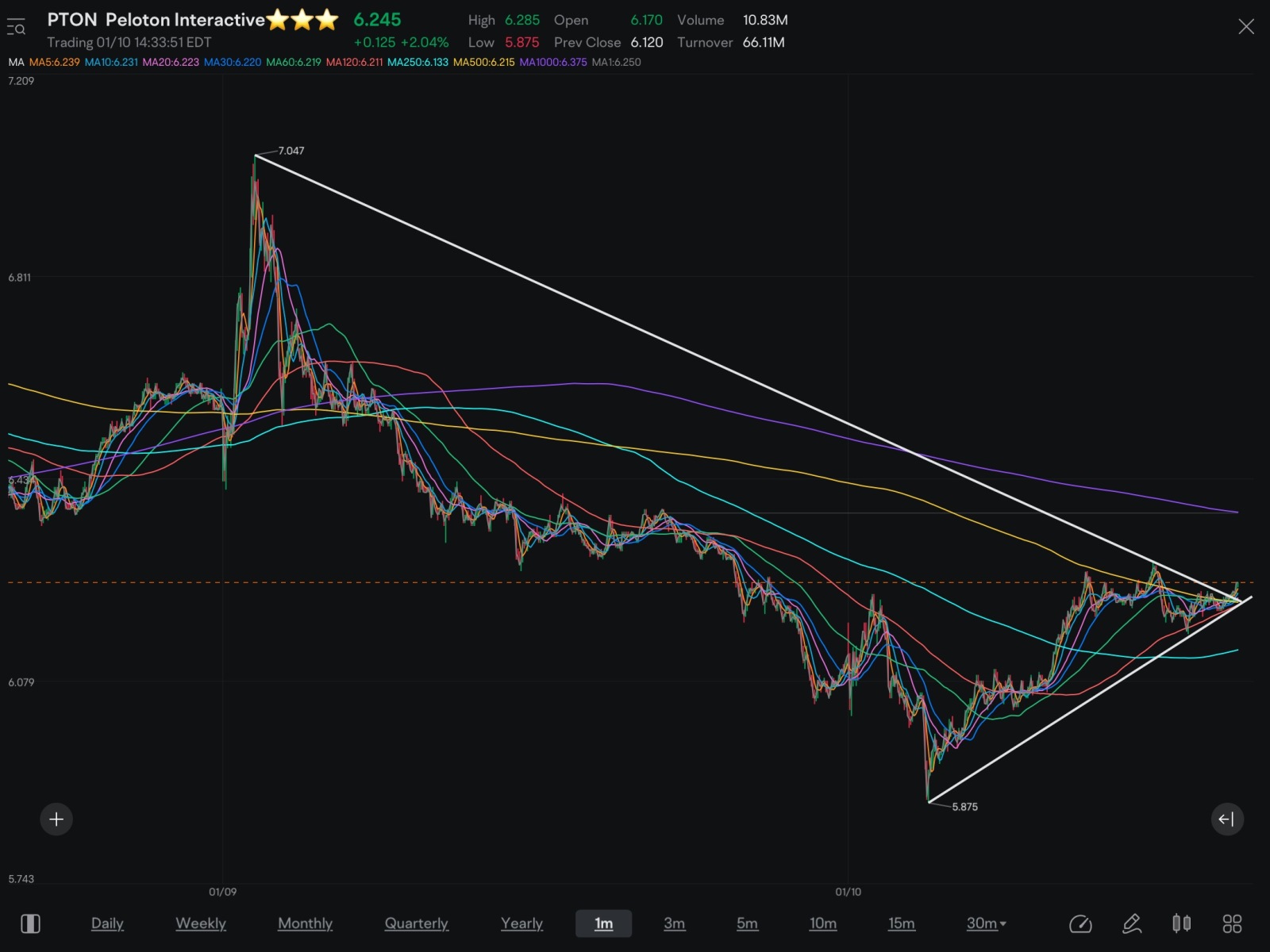Tap the MA250:6.133 indicator label
Screen dimensions: 1270x952
click(418, 62)
